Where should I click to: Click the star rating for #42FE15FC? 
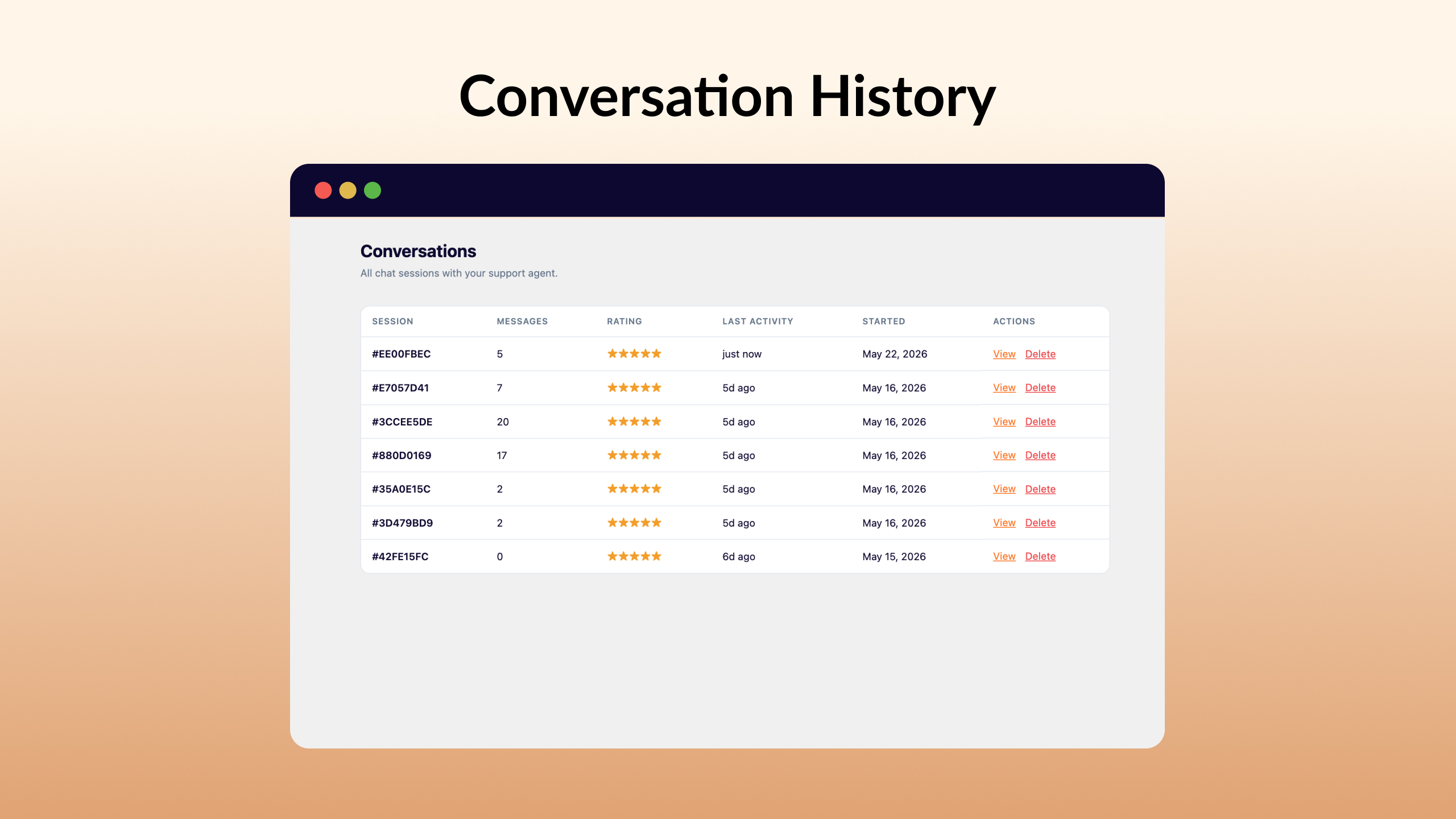[x=634, y=556]
